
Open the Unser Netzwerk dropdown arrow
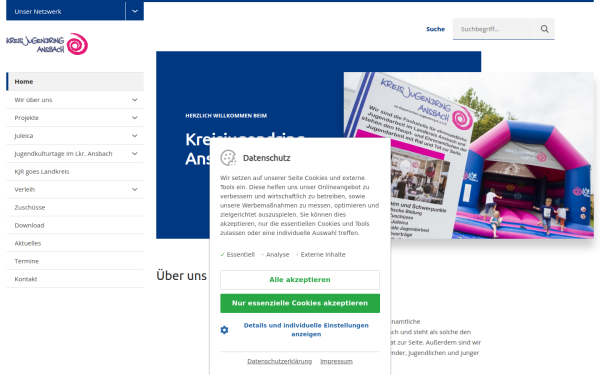pyautogui.click(x=135, y=11)
